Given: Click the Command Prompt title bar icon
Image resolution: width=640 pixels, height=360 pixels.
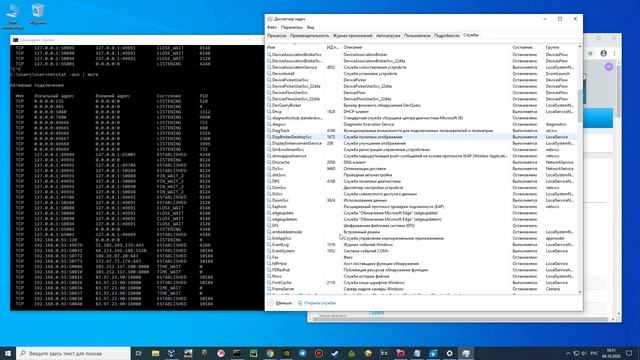Looking at the screenshot, I should click(16, 40).
